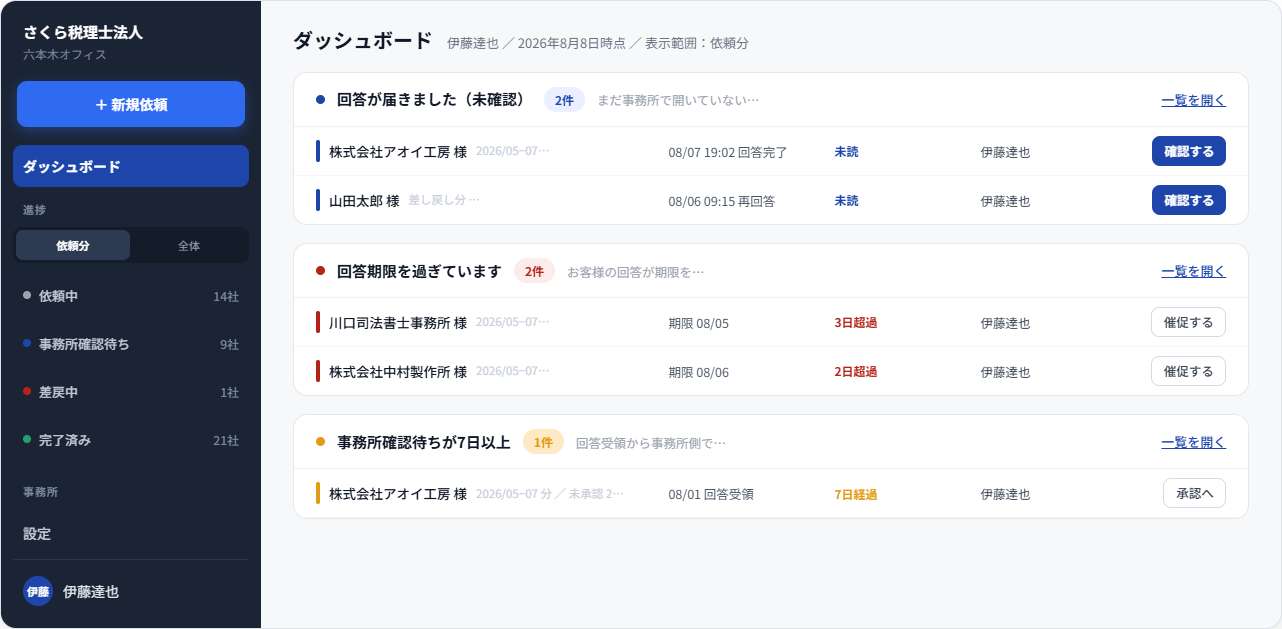Click the 2件 badge beside 回答が届きました

coord(564,100)
